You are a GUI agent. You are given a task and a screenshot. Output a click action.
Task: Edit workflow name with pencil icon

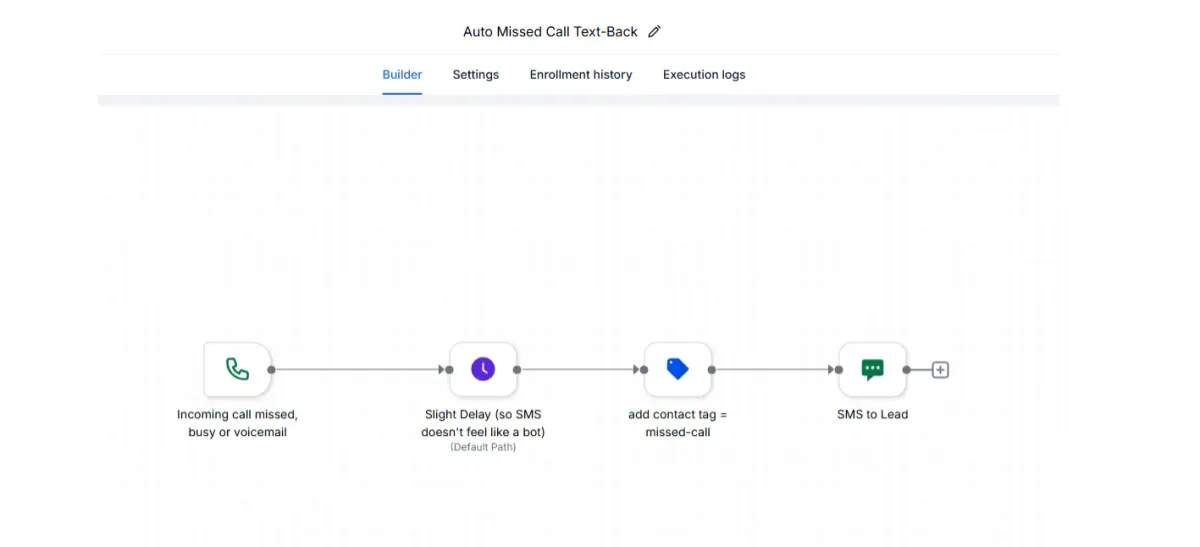pos(655,32)
